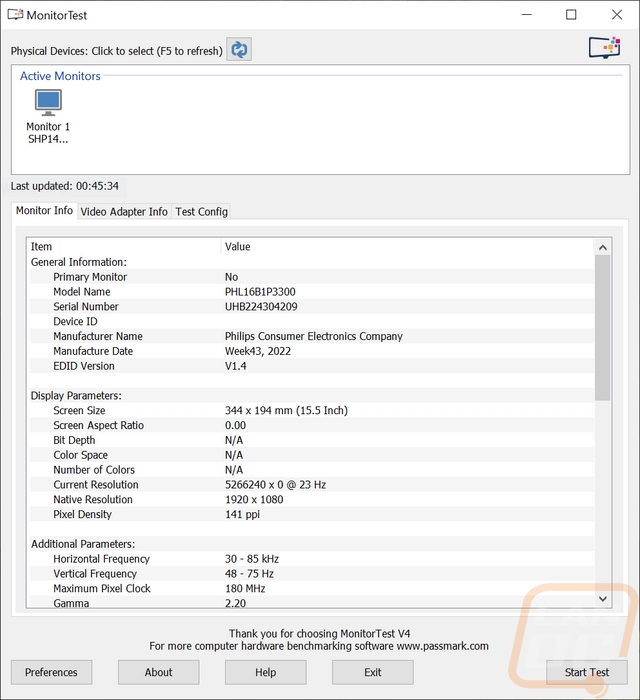Minimize the MonitorTest window
Image resolution: width=640 pixels, height=700 pixels.
tap(527, 15)
